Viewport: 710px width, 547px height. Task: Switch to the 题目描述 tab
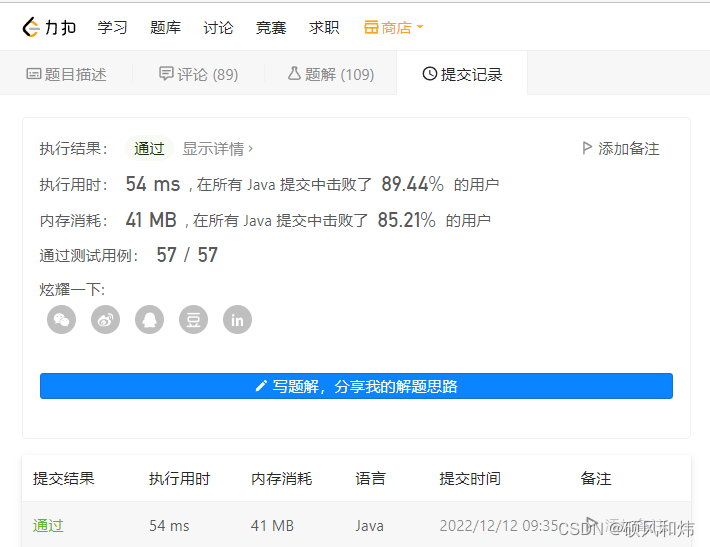(66, 74)
